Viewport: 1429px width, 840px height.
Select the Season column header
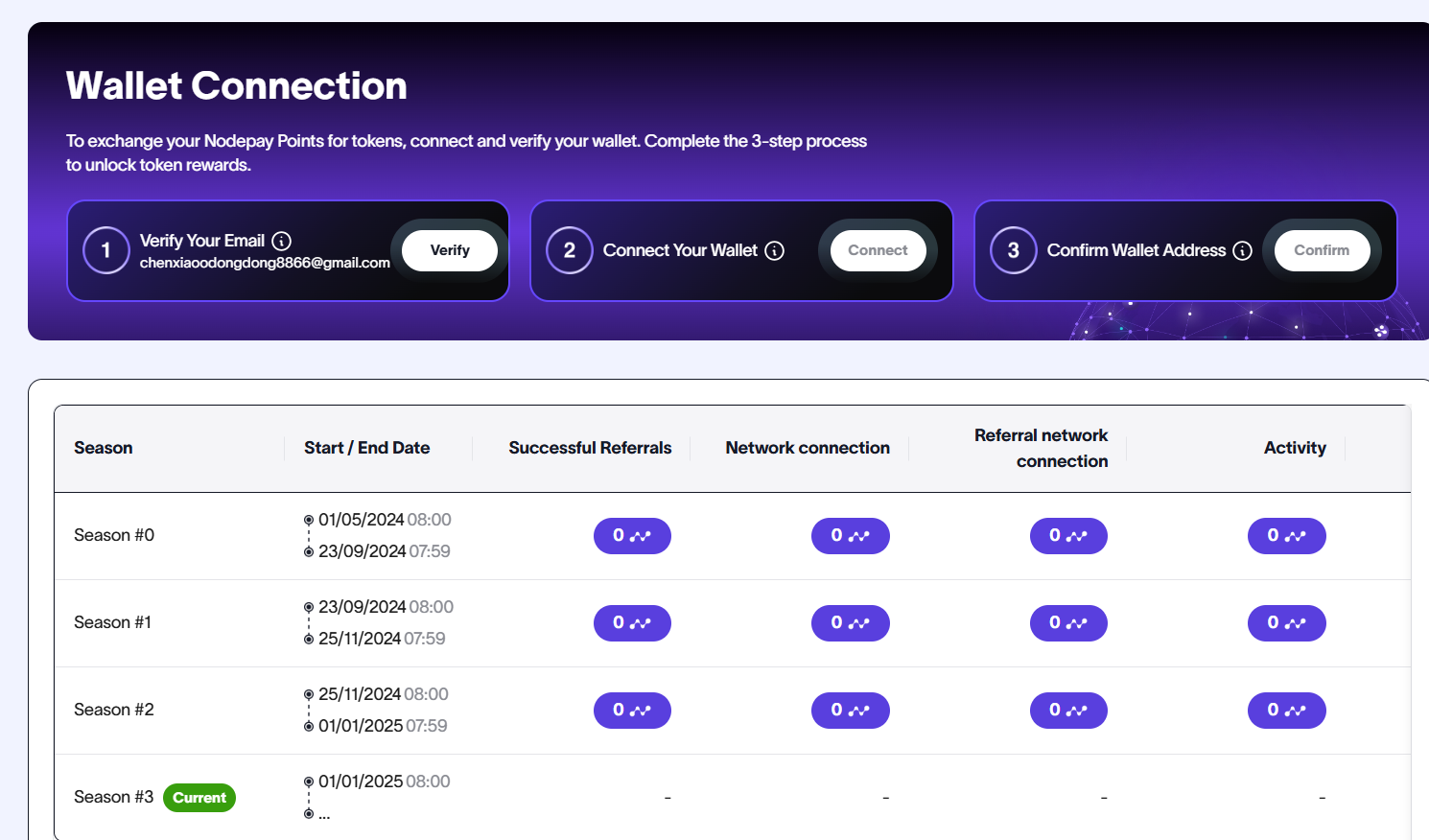(x=104, y=448)
